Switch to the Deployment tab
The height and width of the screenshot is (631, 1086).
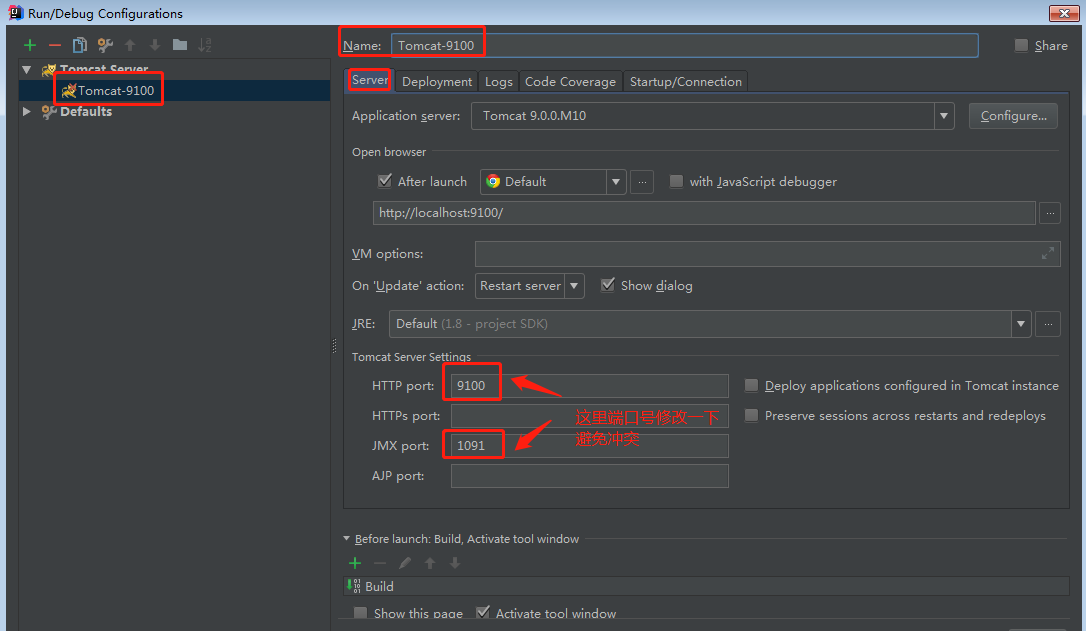point(437,82)
